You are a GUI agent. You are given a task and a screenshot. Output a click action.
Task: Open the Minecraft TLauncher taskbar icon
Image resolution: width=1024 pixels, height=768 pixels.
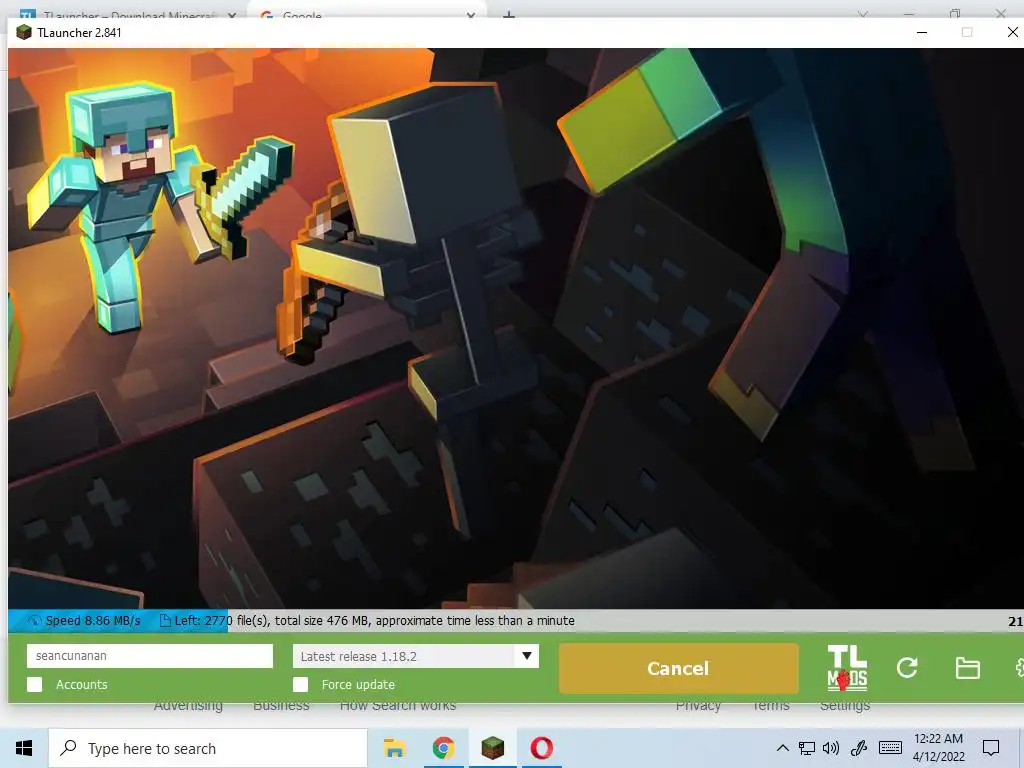pos(492,748)
